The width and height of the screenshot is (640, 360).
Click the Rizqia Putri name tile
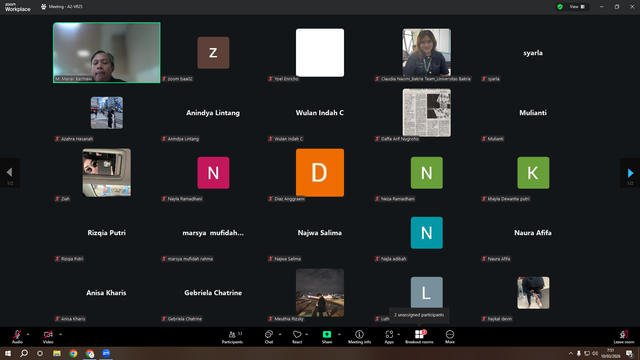pos(107,233)
